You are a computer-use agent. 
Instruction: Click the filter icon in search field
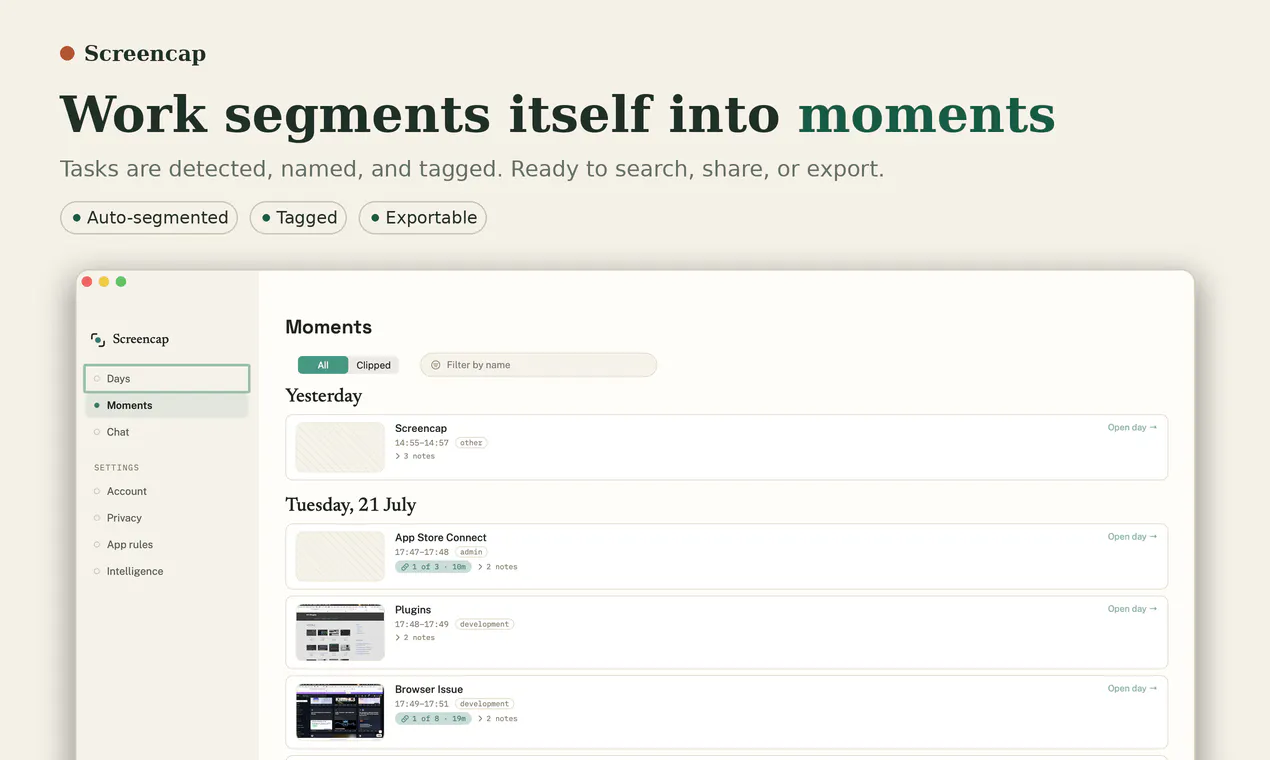436,365
